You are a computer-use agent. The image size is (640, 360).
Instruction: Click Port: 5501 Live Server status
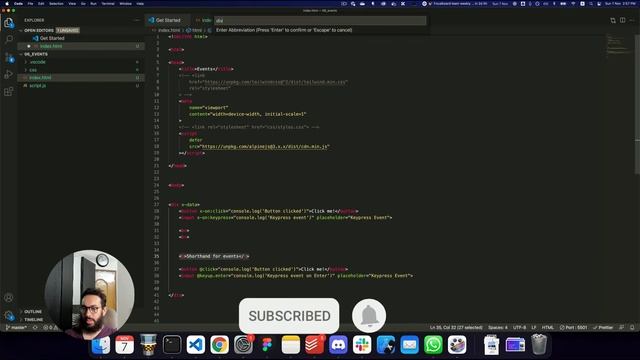[x=573, y=327]
